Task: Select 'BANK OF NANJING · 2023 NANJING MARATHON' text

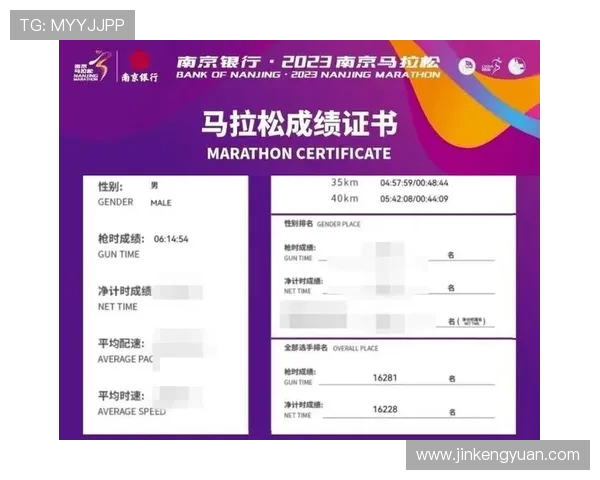Action: (x=308, y=75)
